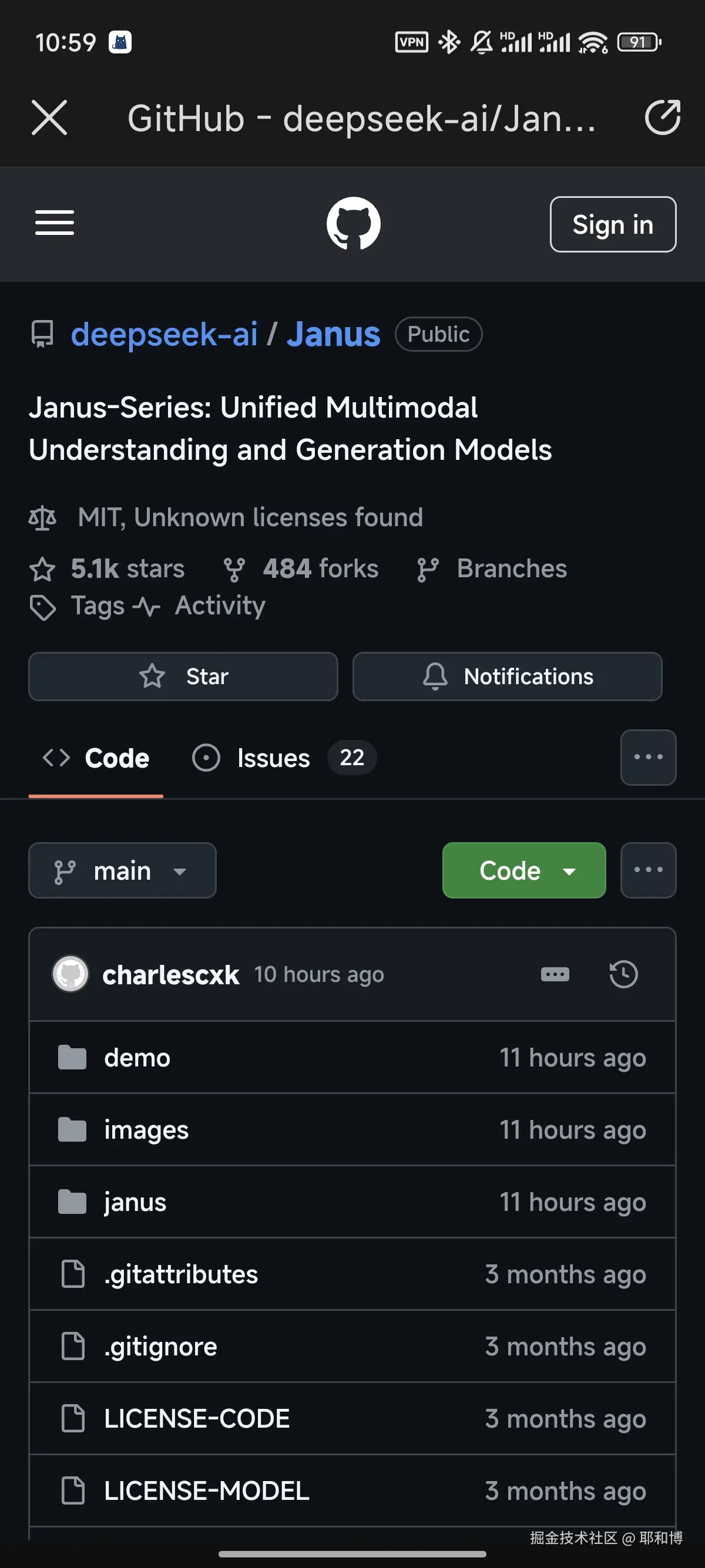
Task: Expand the green Code dropdown
Action: tap(523, 870)
